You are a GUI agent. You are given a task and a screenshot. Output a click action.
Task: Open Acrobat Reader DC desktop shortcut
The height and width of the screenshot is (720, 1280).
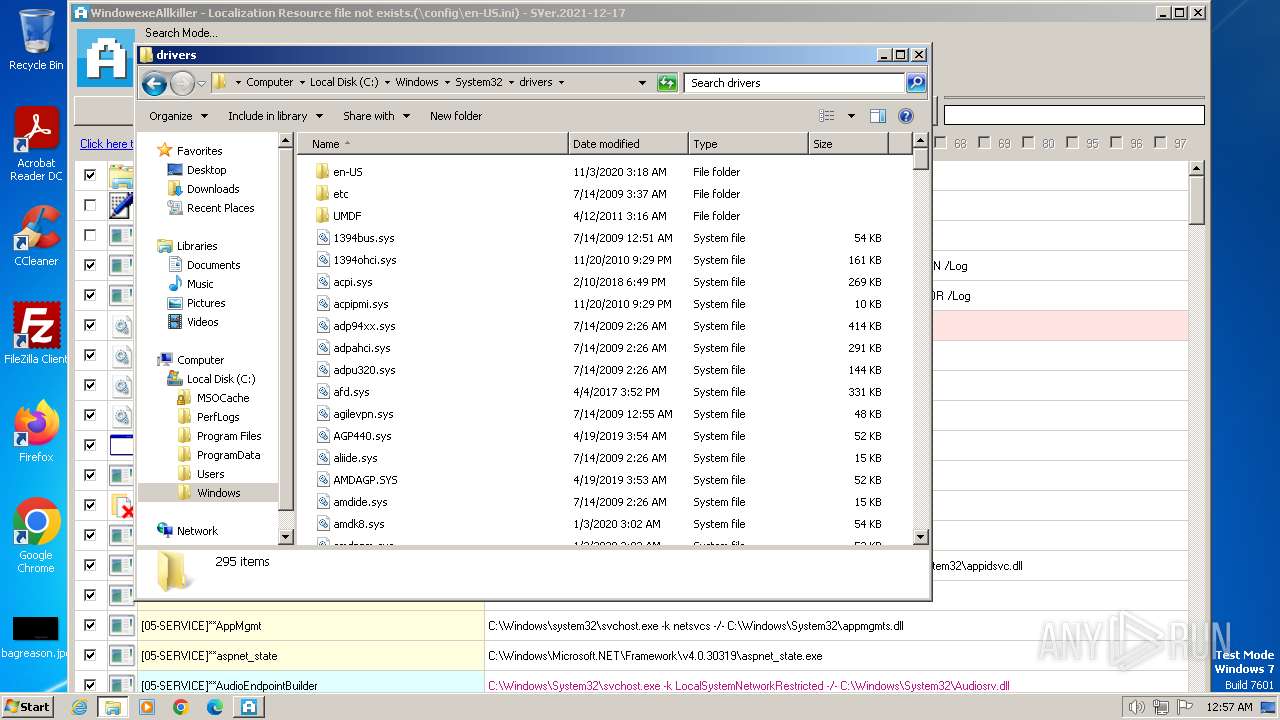(x=36, y=145)
